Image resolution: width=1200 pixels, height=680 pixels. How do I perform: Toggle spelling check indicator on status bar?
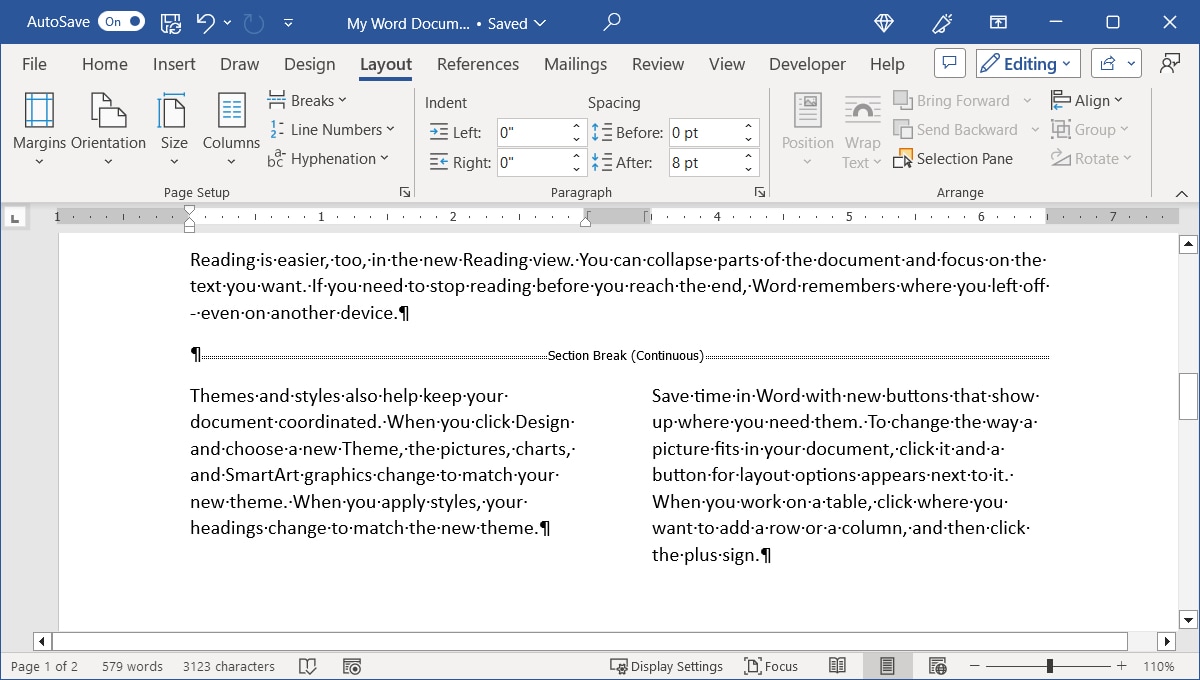309,666
